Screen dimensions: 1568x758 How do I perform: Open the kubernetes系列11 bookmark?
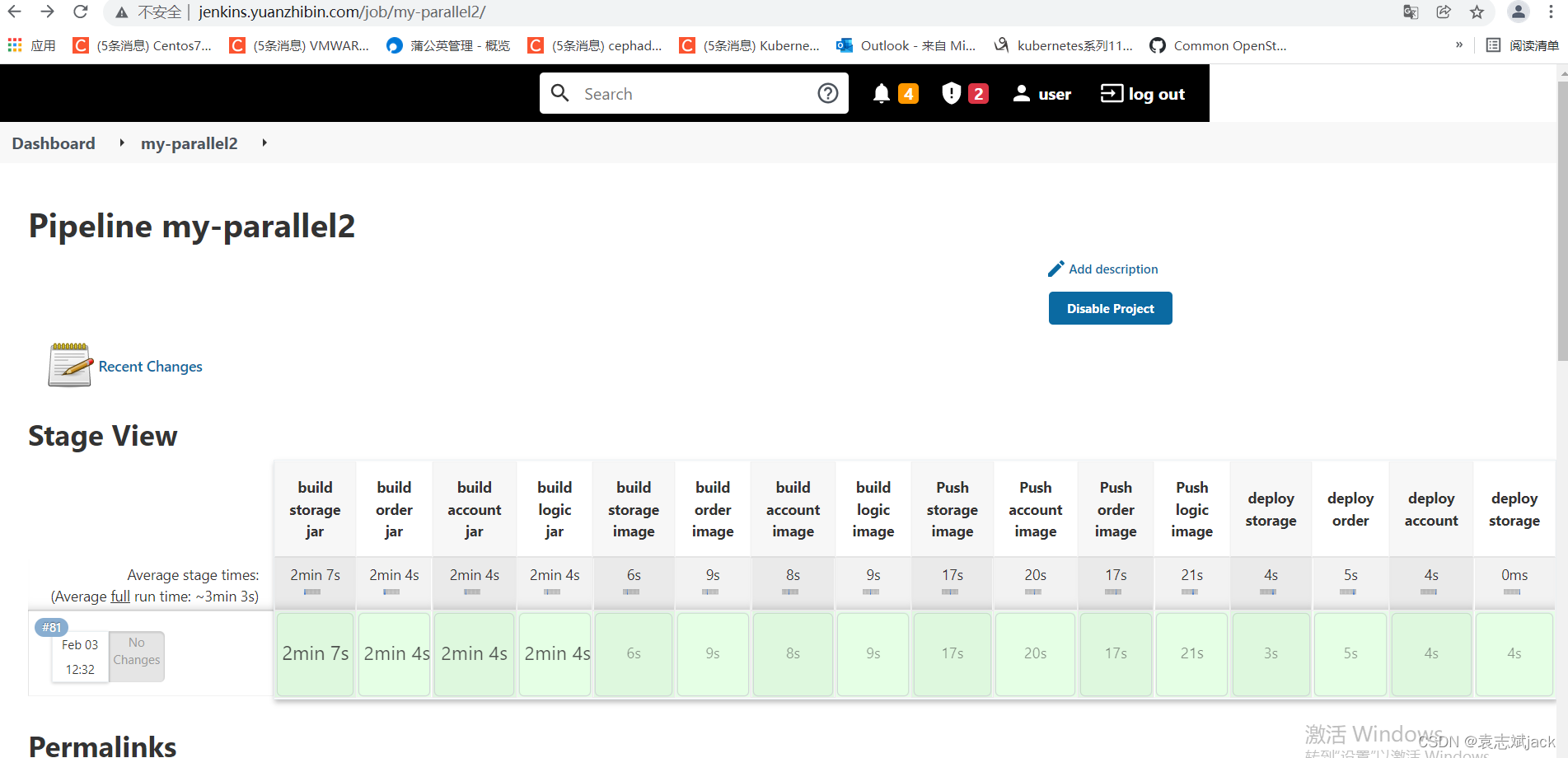(x=1064, y=45)
